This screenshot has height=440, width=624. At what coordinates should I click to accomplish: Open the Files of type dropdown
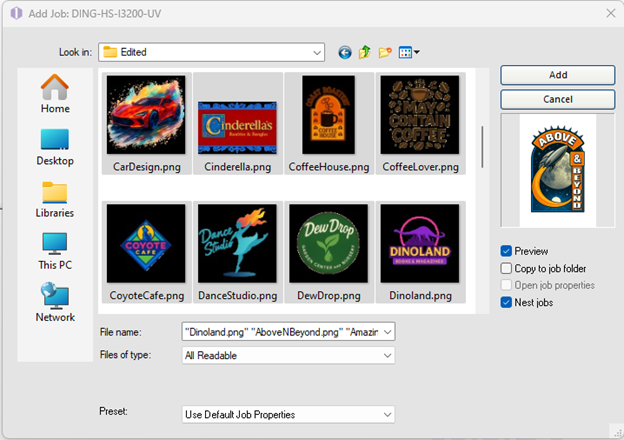[387, 355]
